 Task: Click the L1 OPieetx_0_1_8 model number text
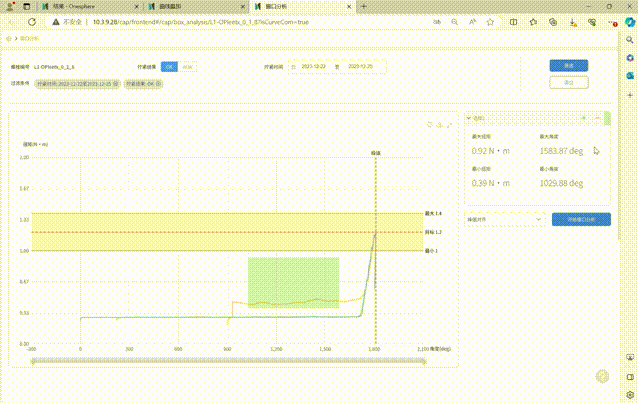tap(54, 67)
